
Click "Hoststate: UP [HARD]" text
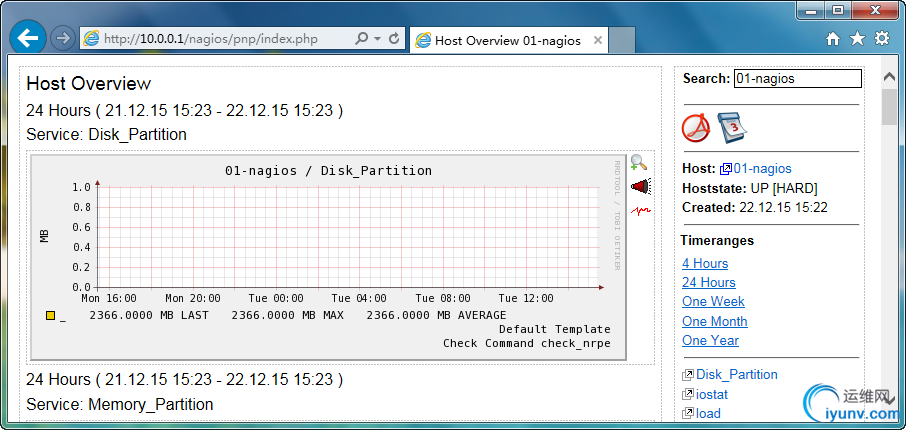pos(750,188)
